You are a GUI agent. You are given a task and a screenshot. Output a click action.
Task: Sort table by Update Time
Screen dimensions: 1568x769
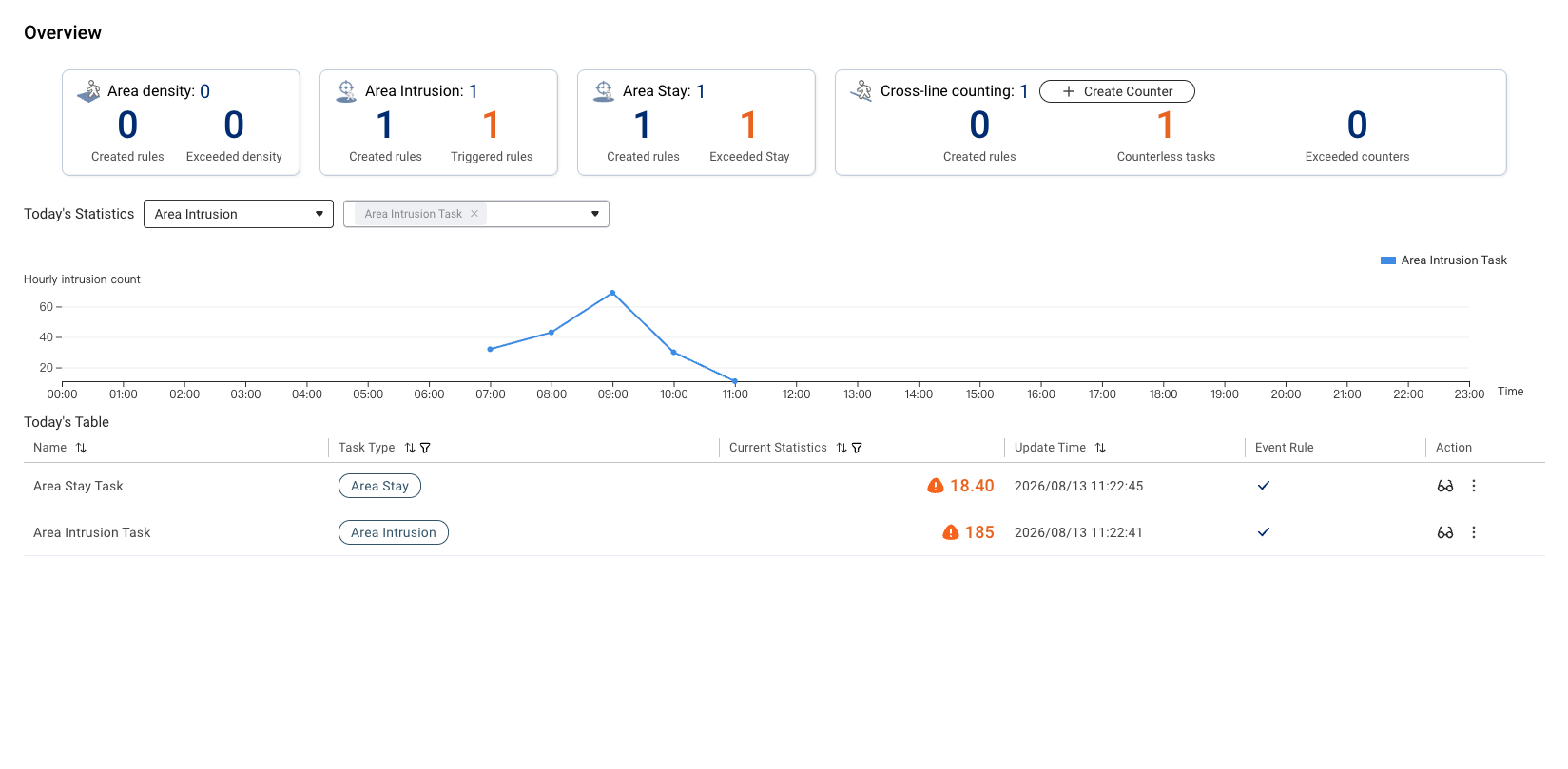[x=1100, y=448]
